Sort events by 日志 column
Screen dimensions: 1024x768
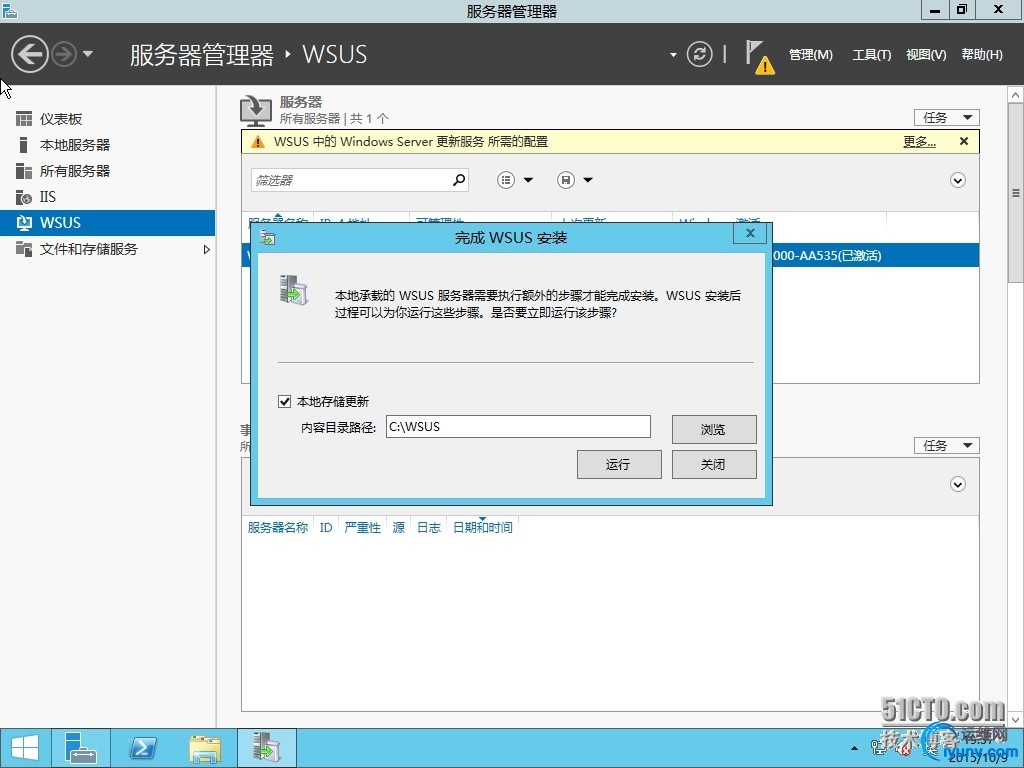(x=429, y=528)
